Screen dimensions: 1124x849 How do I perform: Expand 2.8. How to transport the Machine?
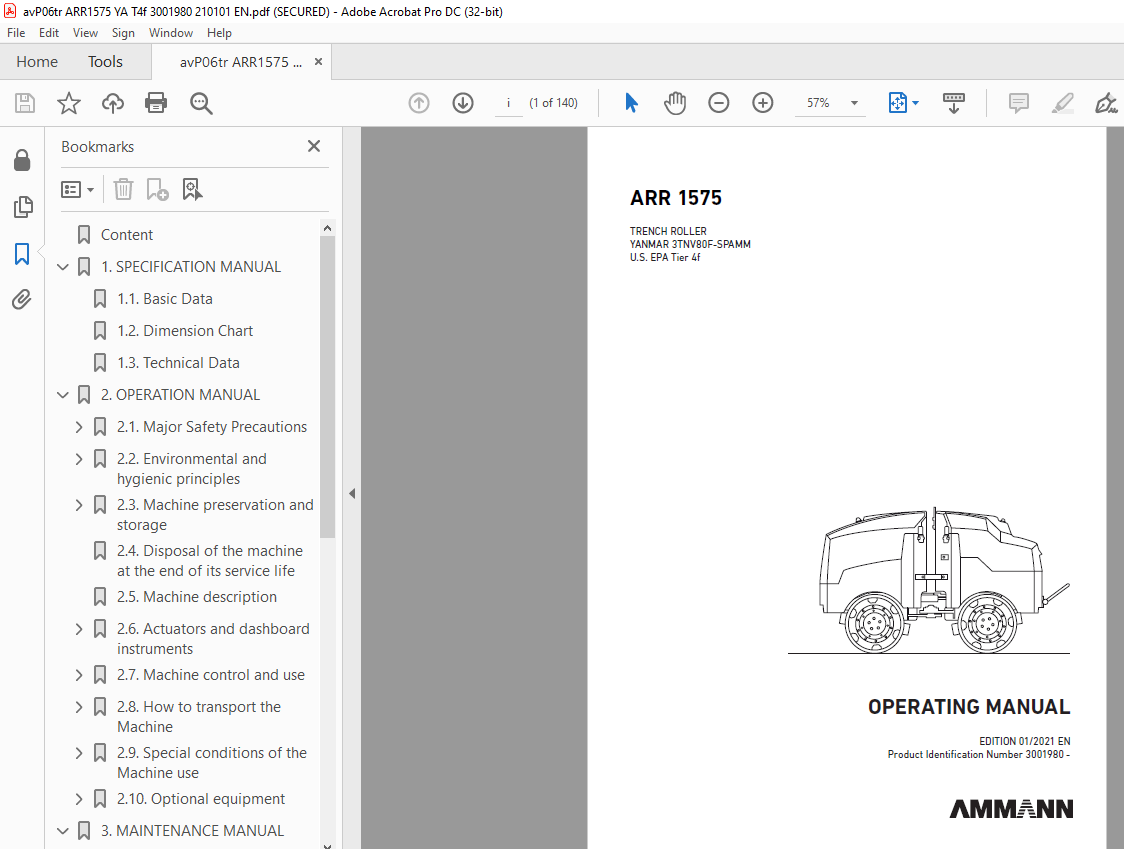pyautogui.click(x=79, y=707)
